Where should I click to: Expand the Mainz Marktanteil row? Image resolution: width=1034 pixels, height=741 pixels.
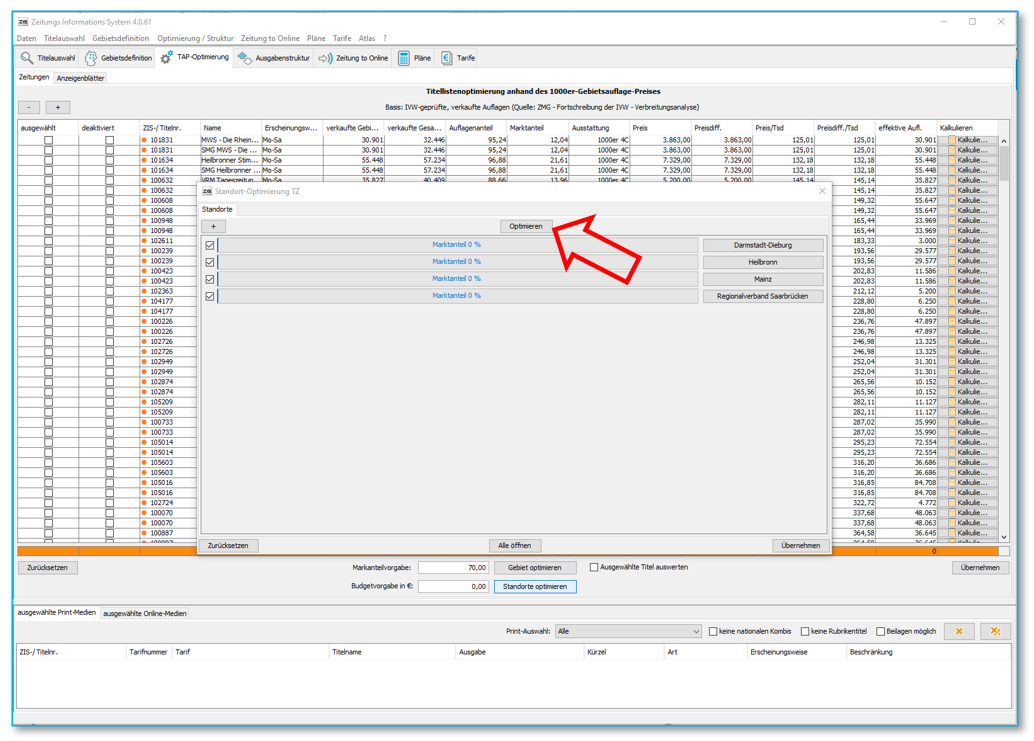pos(457,279)
